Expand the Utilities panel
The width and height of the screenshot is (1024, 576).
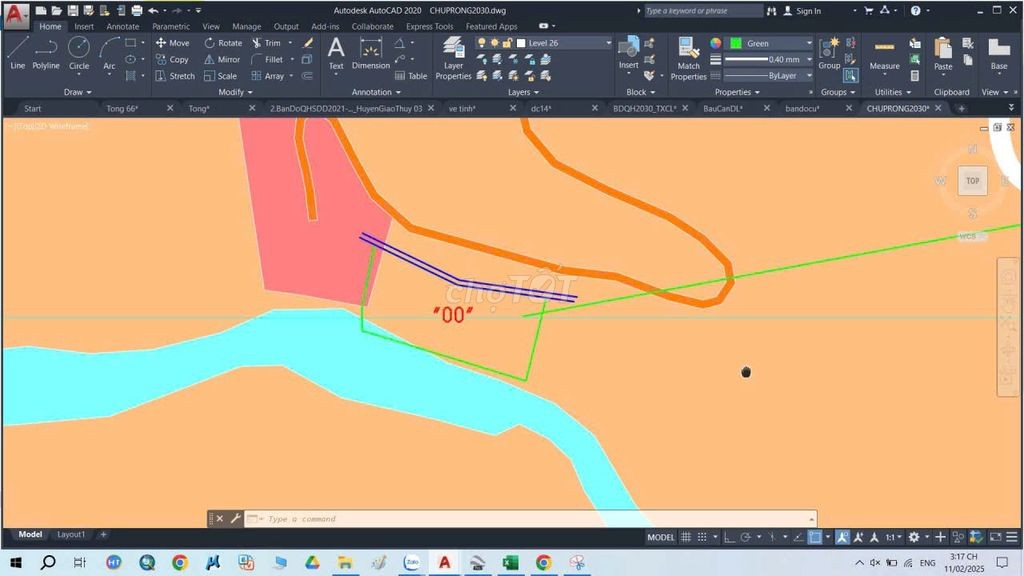893,92
